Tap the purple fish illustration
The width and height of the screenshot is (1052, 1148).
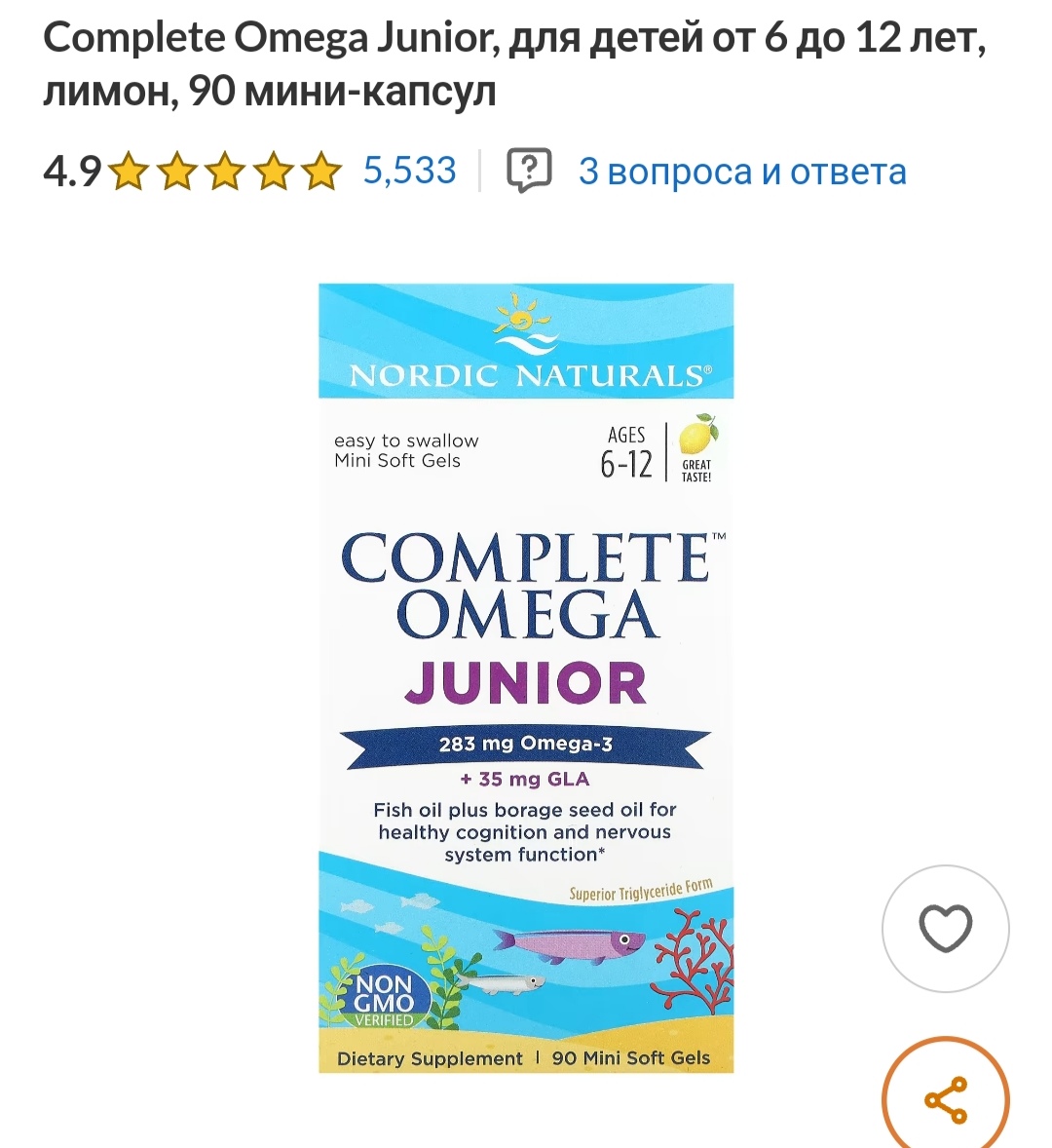[569, 943]
